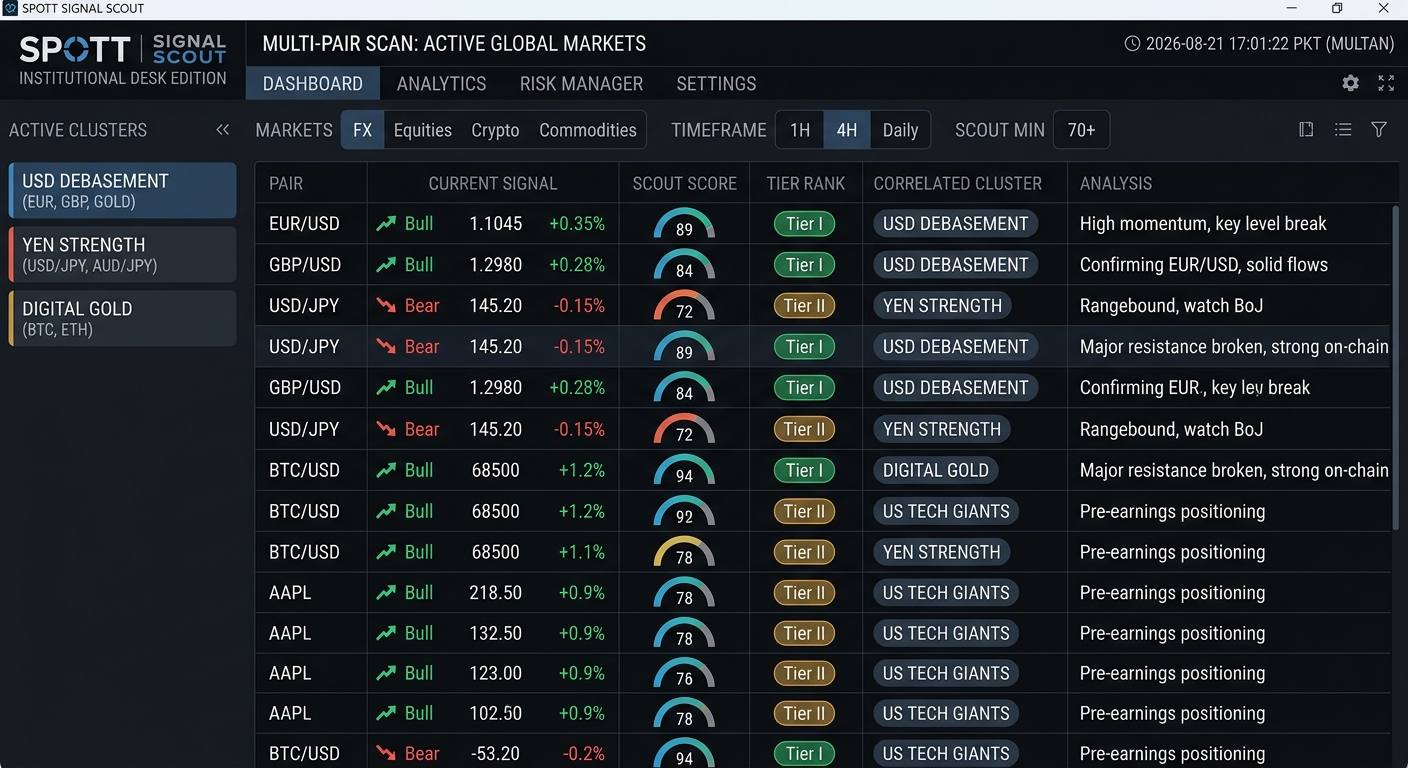Click the bull arrow in AAPL 218.50 row
Viewport: 1408px width, 768px height.
(x=386, y=593)
